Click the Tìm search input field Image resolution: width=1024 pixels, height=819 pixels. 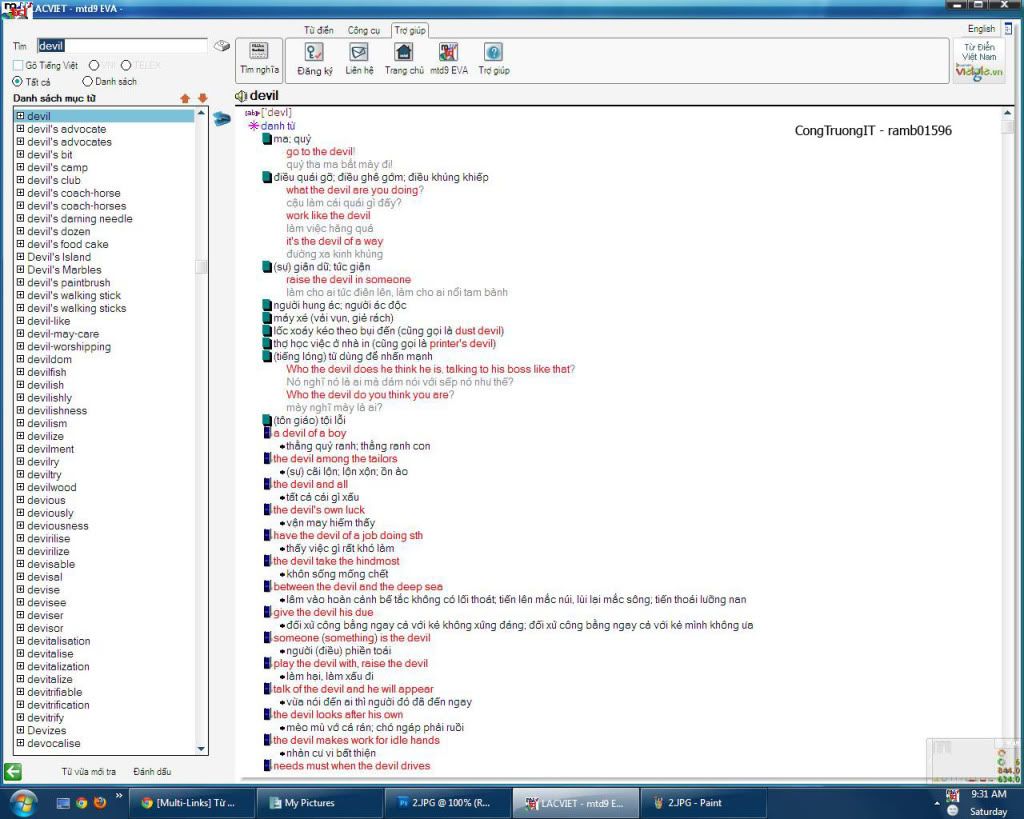(x=121, y=46)
